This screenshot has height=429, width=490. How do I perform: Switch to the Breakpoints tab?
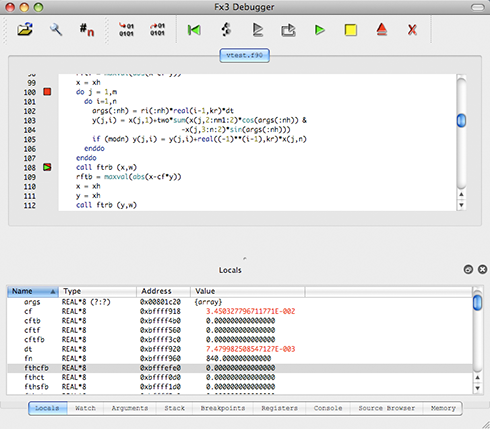point(223,408)
